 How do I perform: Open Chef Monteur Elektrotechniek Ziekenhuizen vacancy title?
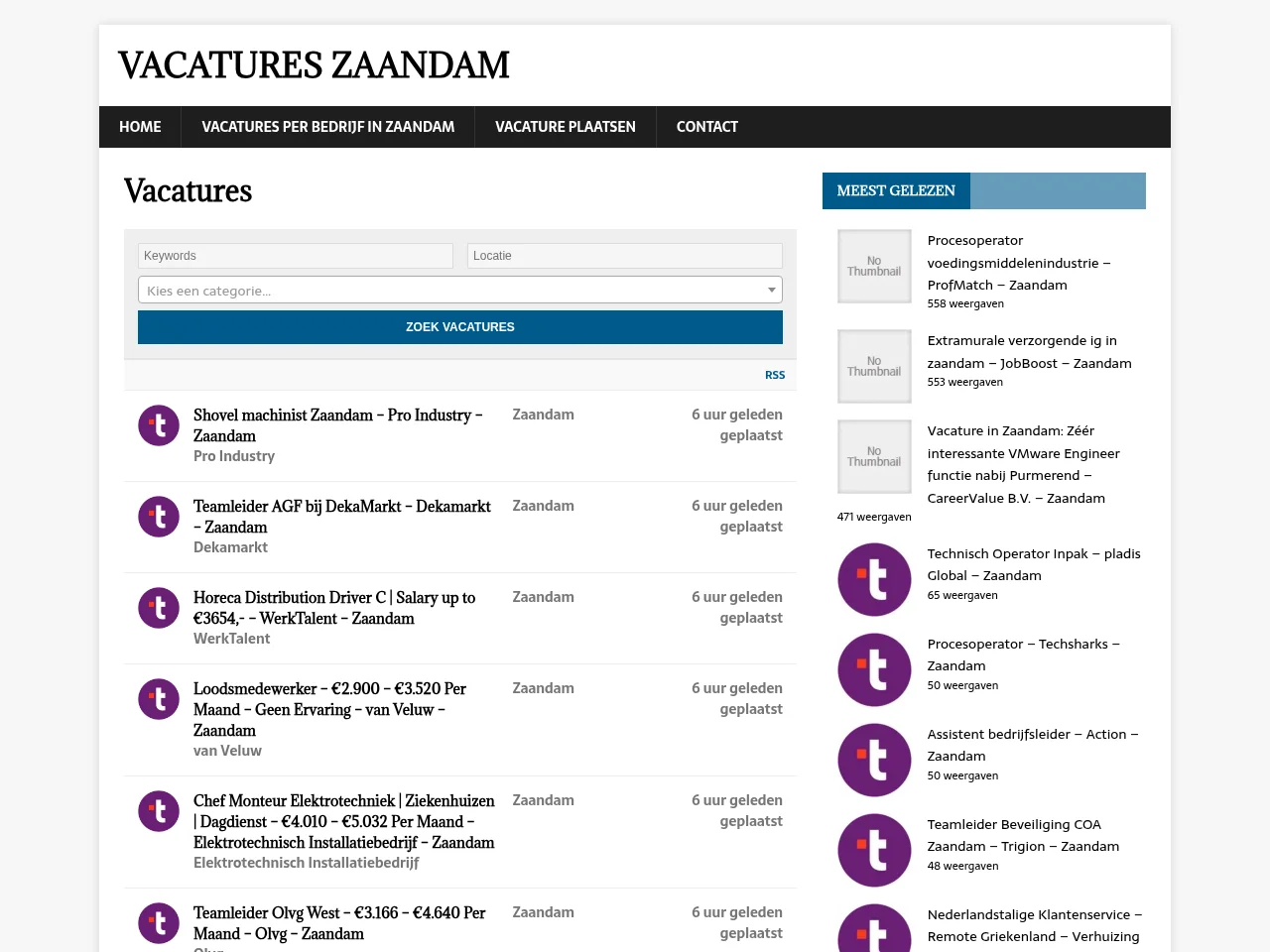(x=344, y=821)
